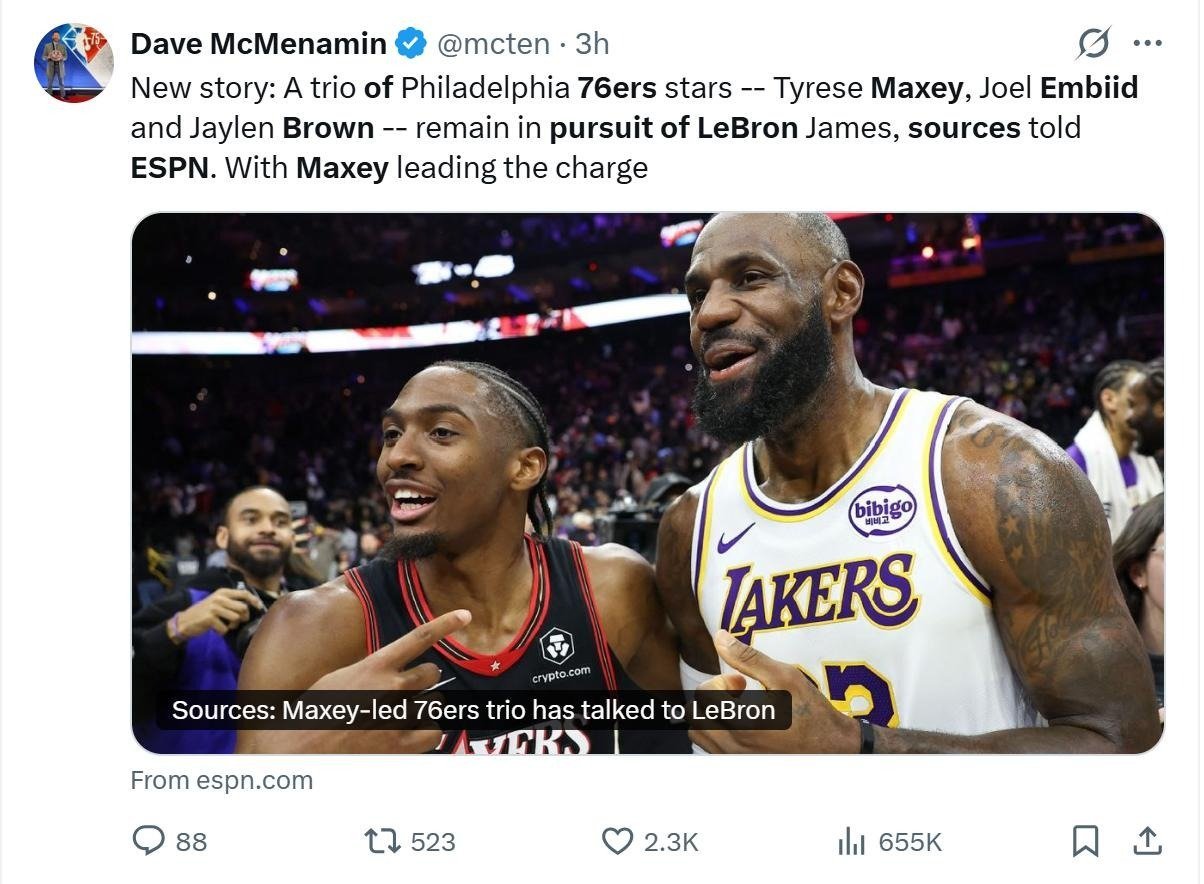Repost the tweet via the retweet icon
Screen dimensions: 1204x884
[380, 841]
